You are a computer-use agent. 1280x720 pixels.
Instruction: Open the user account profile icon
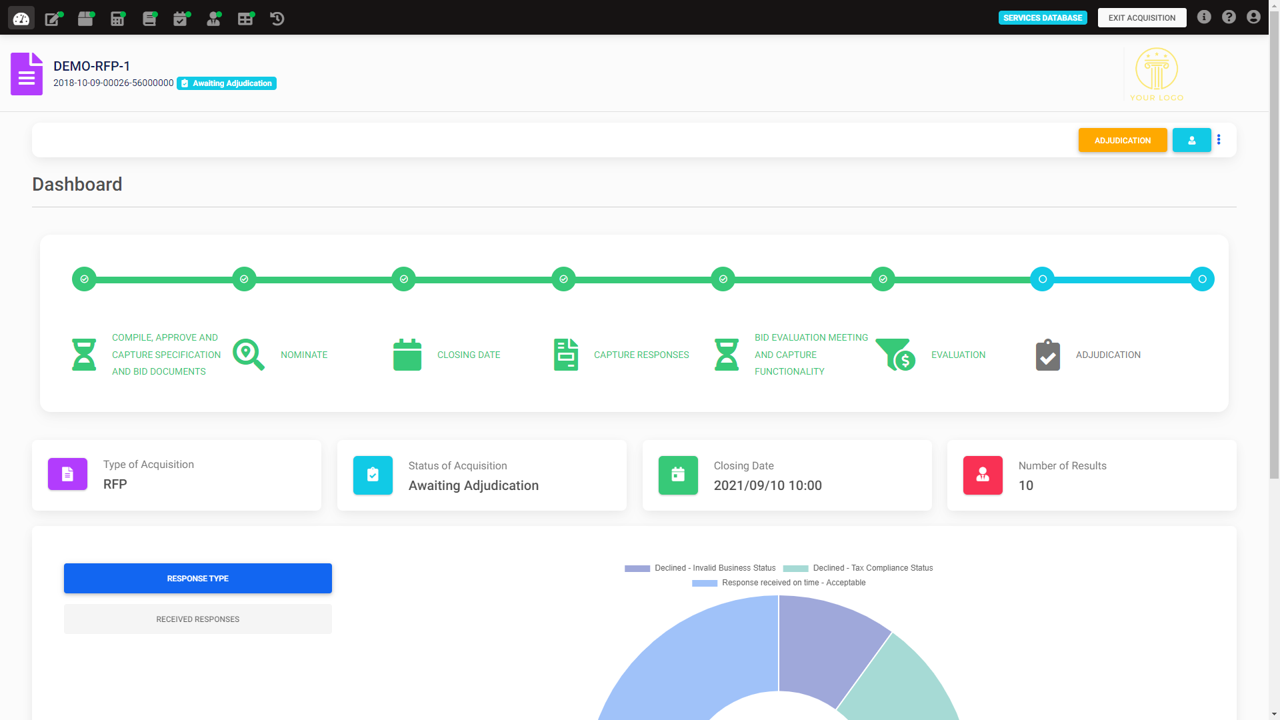click(1254, 17)
